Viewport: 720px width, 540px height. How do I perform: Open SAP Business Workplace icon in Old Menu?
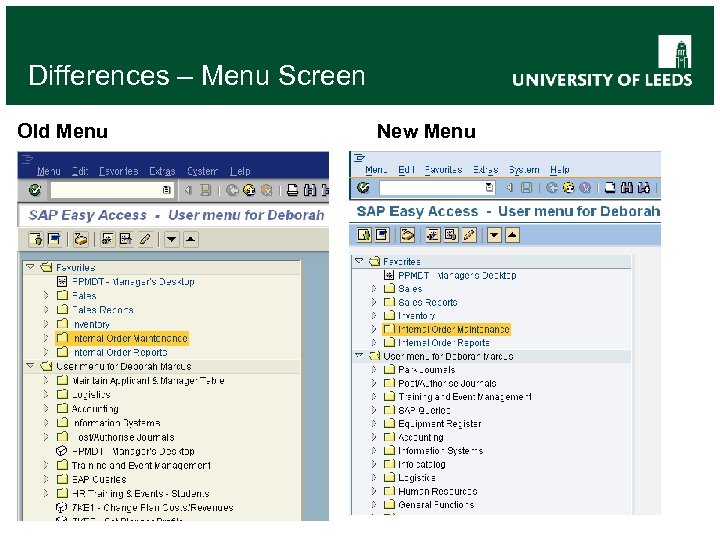(x=81, y=239)
